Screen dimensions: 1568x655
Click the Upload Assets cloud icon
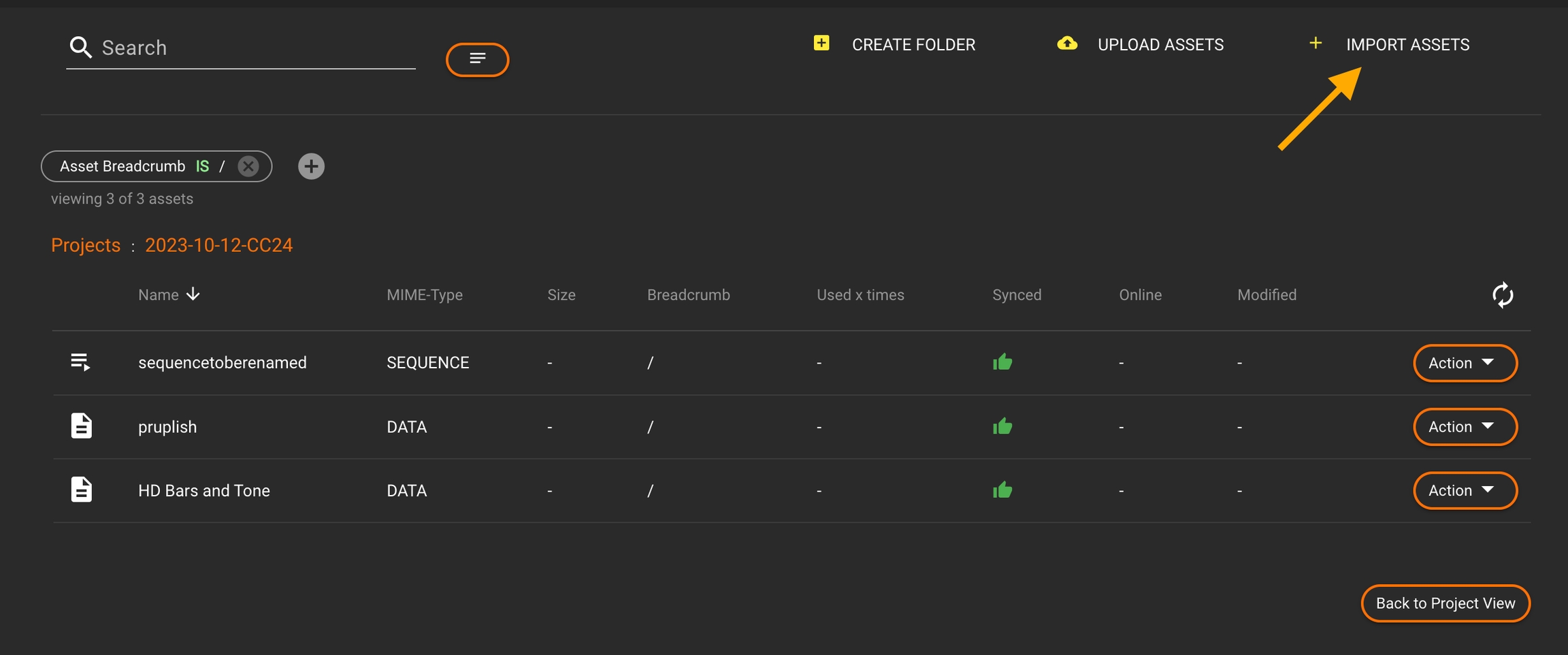point(1066,44)
